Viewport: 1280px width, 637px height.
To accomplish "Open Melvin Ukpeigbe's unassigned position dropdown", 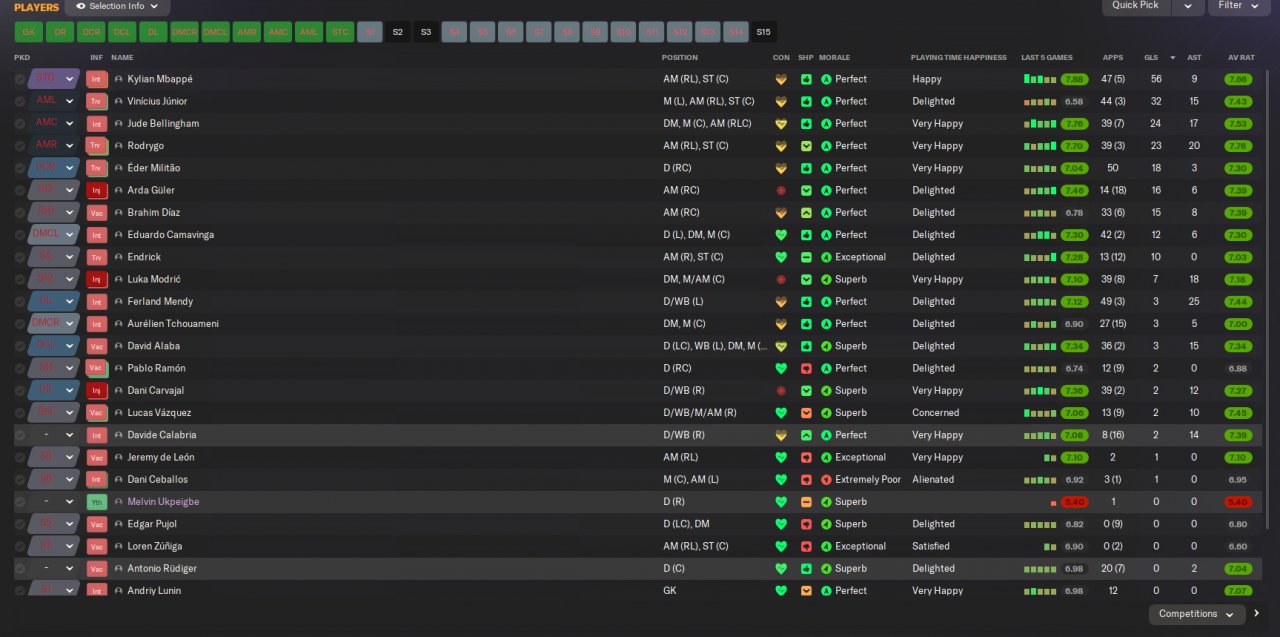I will tap(53, 502).
